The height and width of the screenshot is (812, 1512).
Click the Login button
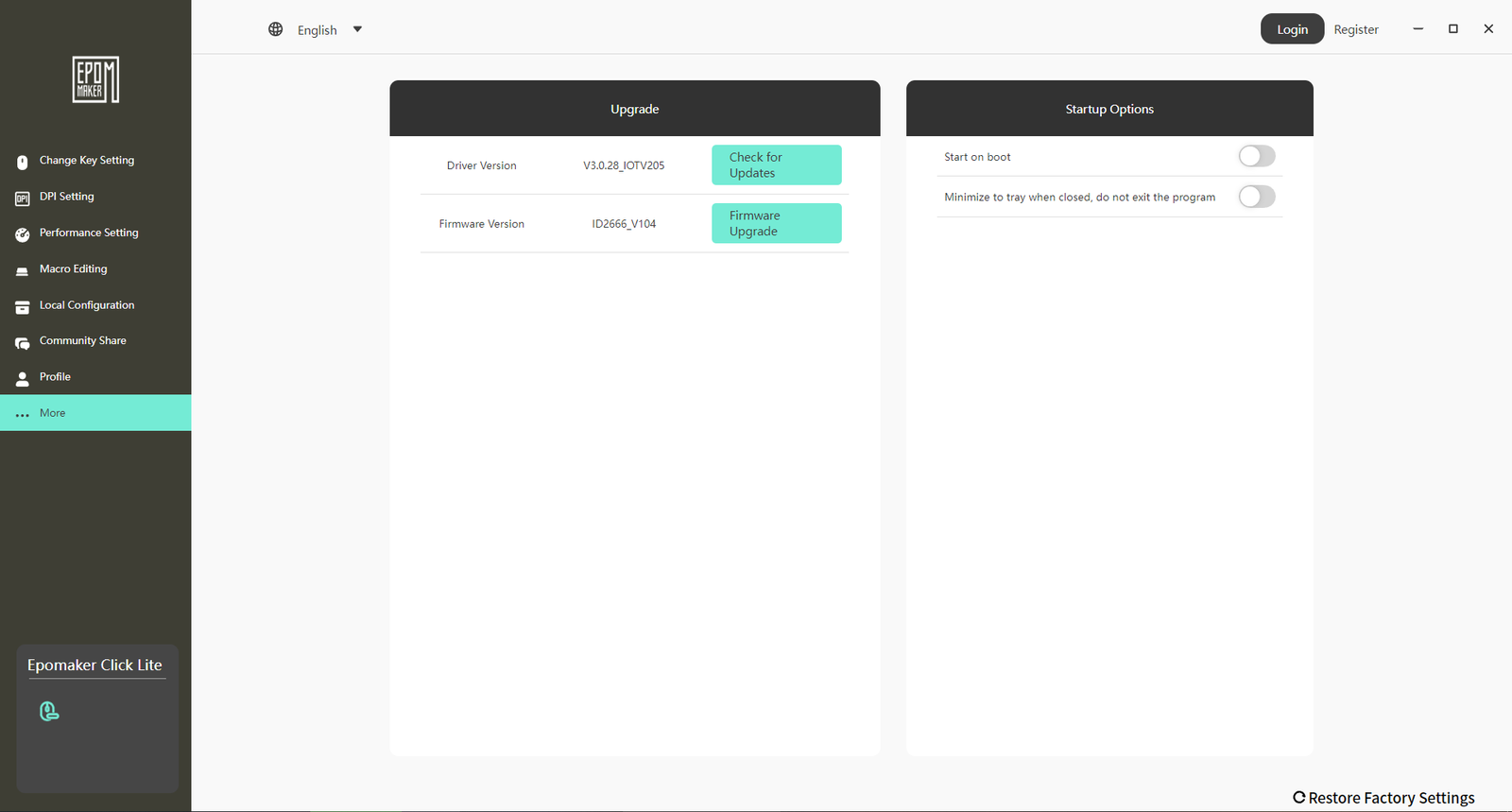[1292, 29]
